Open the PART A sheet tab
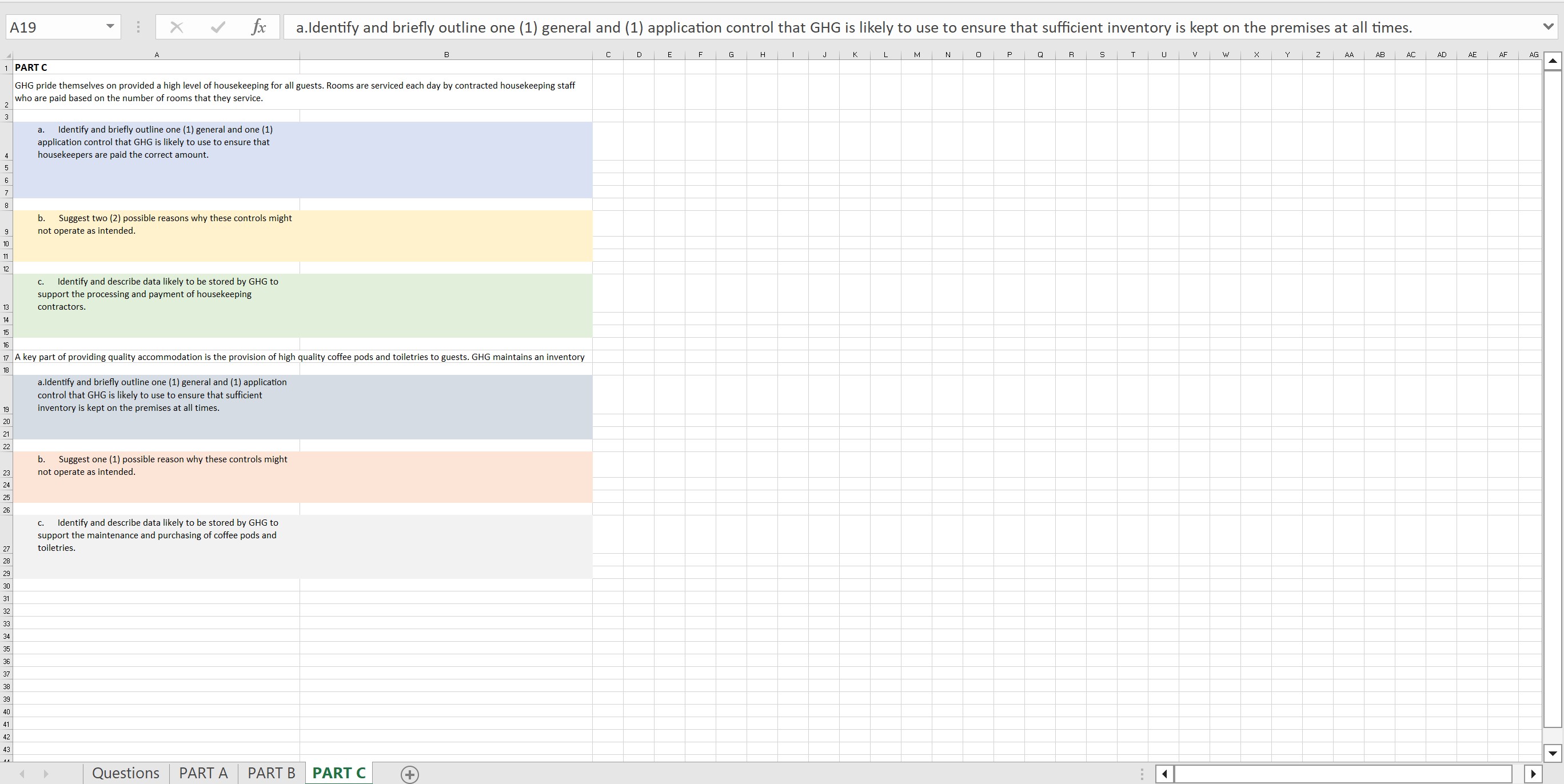This screenshot has height=784, width=1564. tap(204, 773)
